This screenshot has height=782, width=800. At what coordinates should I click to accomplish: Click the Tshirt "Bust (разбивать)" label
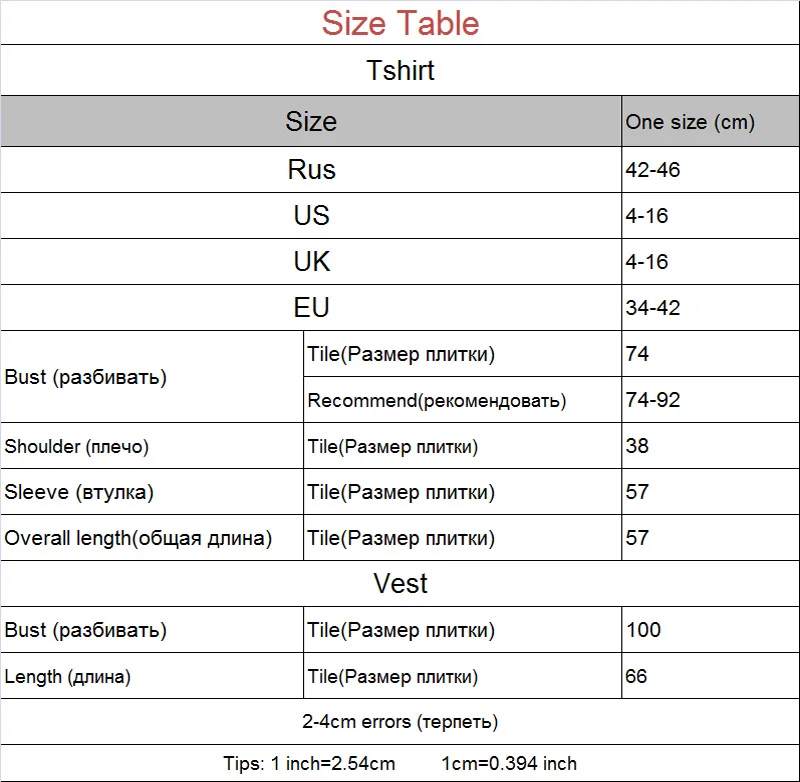[86, 378]
